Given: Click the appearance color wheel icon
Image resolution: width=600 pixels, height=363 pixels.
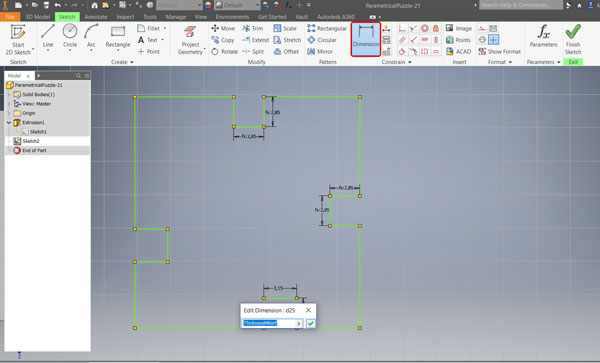Looking at the screenshot, I should coord(208,5).
